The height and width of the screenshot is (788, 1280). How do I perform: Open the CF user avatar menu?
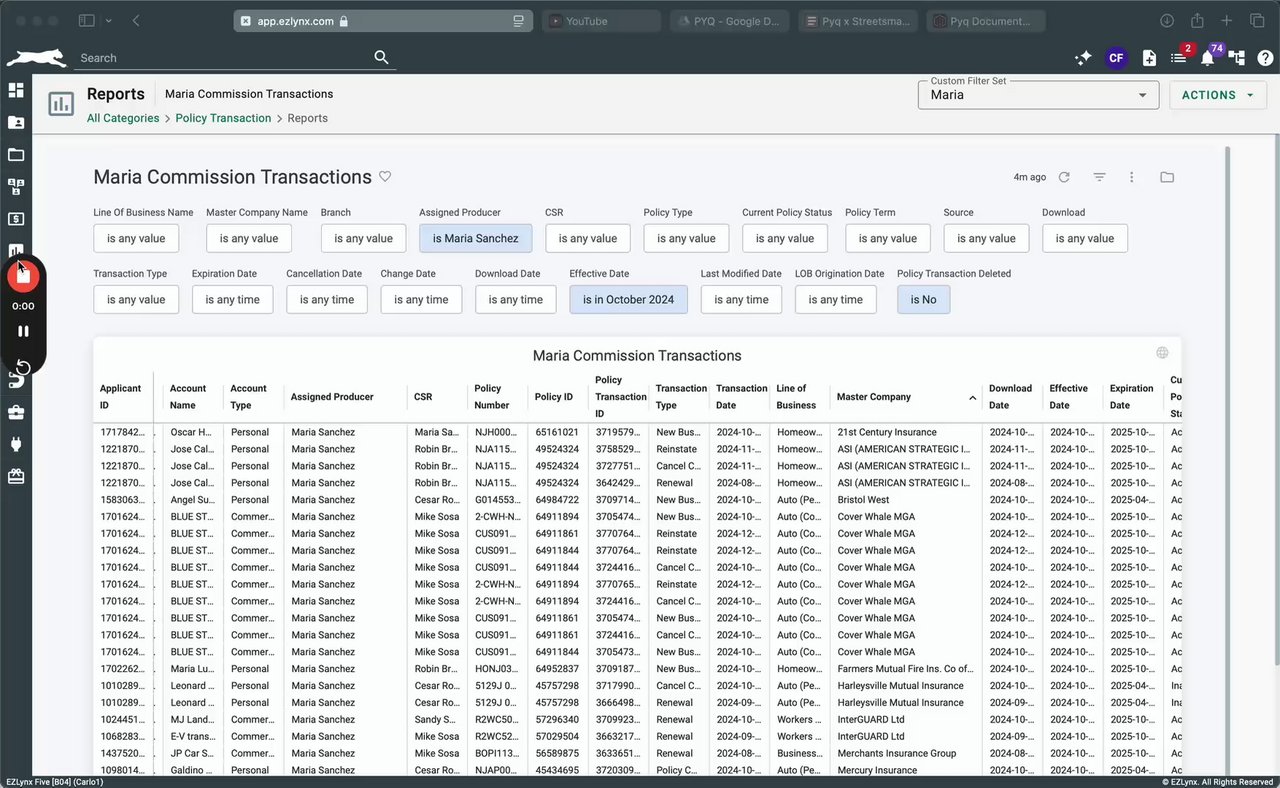point(1116,58)
